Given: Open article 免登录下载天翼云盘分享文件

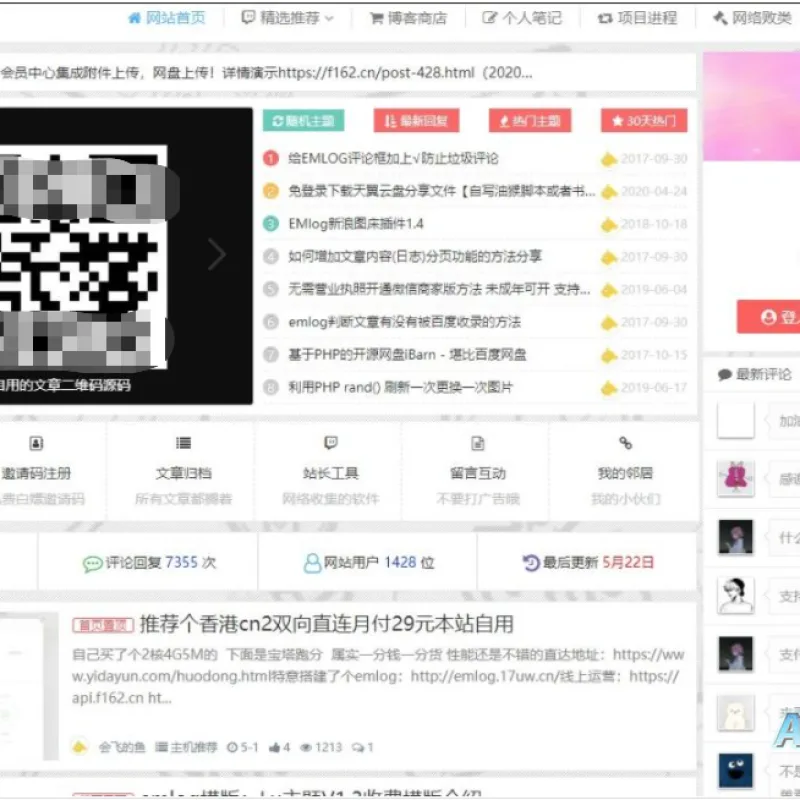Looking at the screenshot, I should tap(442, 191).
